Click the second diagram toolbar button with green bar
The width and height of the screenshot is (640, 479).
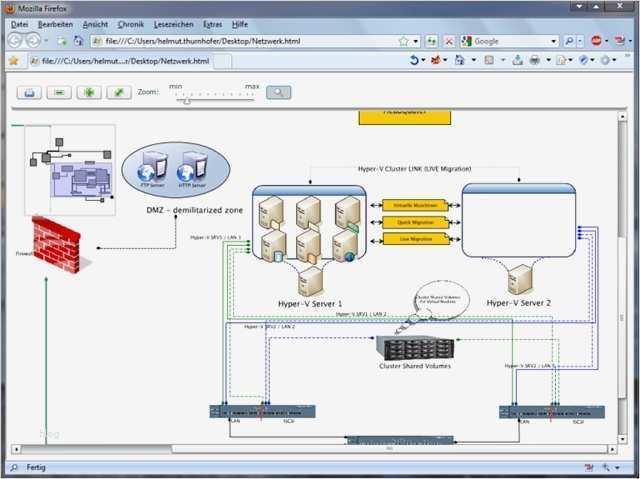click(x=59, y=93)
